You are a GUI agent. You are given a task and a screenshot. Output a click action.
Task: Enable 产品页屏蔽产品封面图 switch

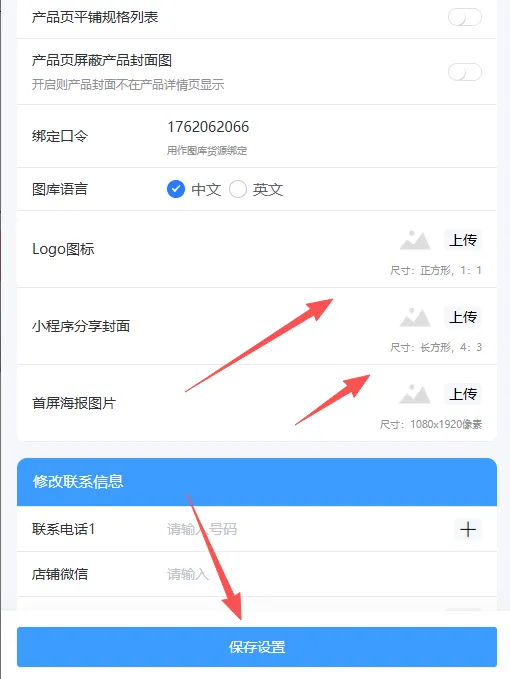pos(465,72)
